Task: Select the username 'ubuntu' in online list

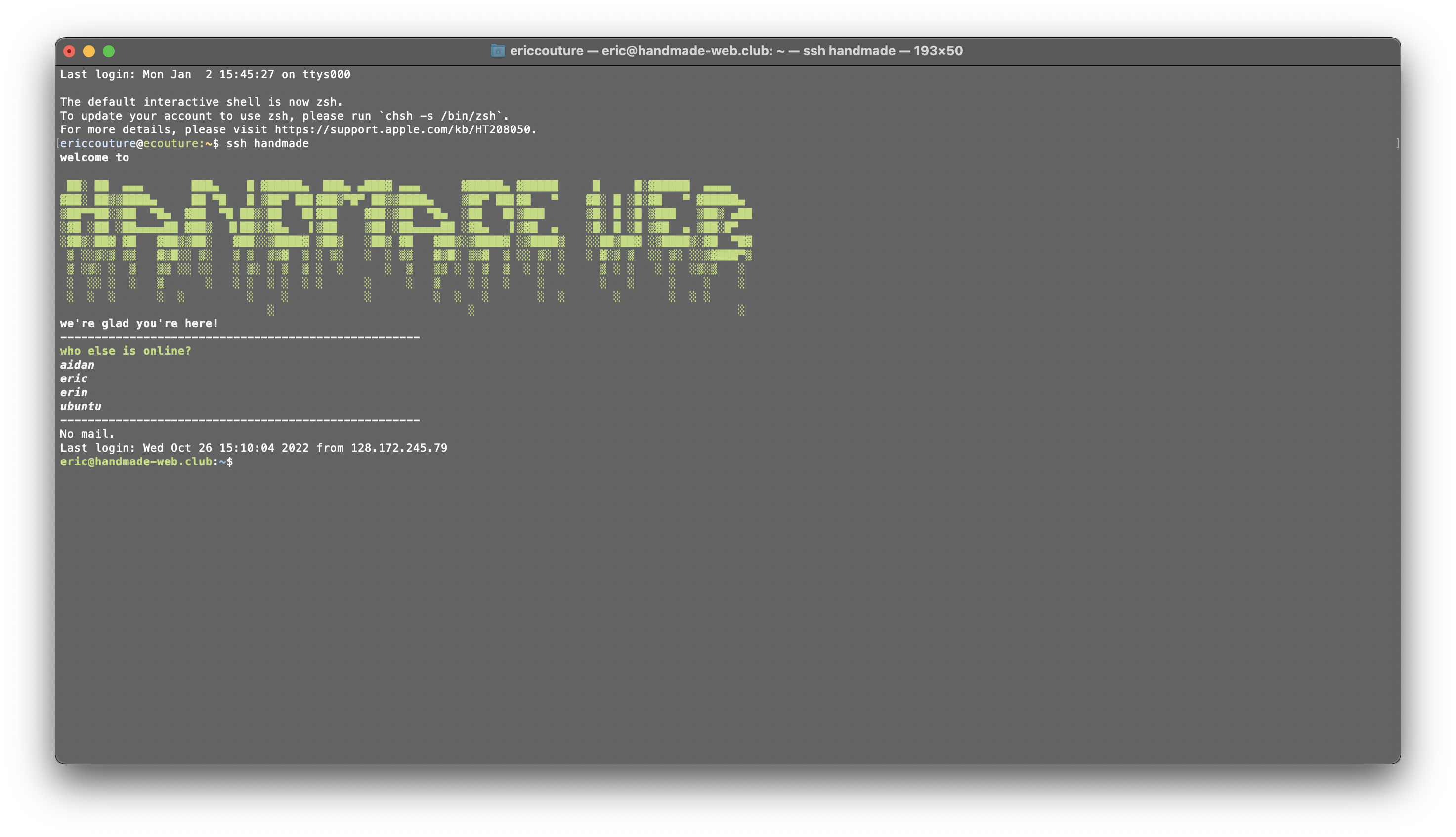Action: click(81, 406)
